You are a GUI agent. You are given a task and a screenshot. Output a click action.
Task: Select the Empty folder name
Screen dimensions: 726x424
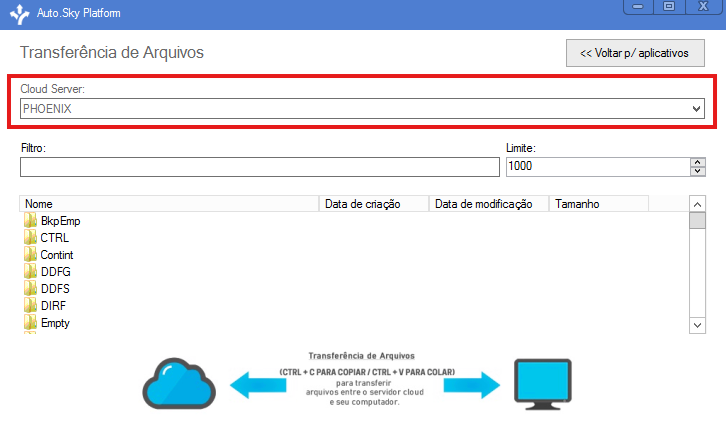(55, 323)
